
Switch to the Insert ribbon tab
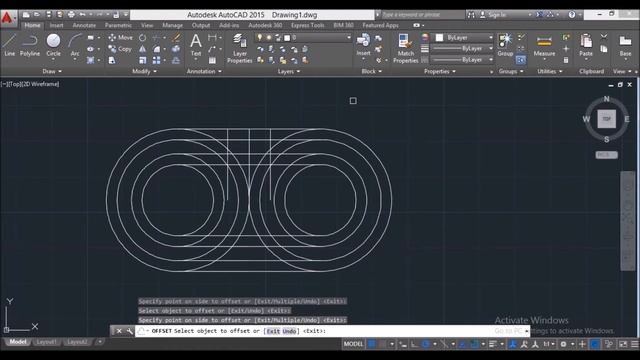(x=56, y=25)
